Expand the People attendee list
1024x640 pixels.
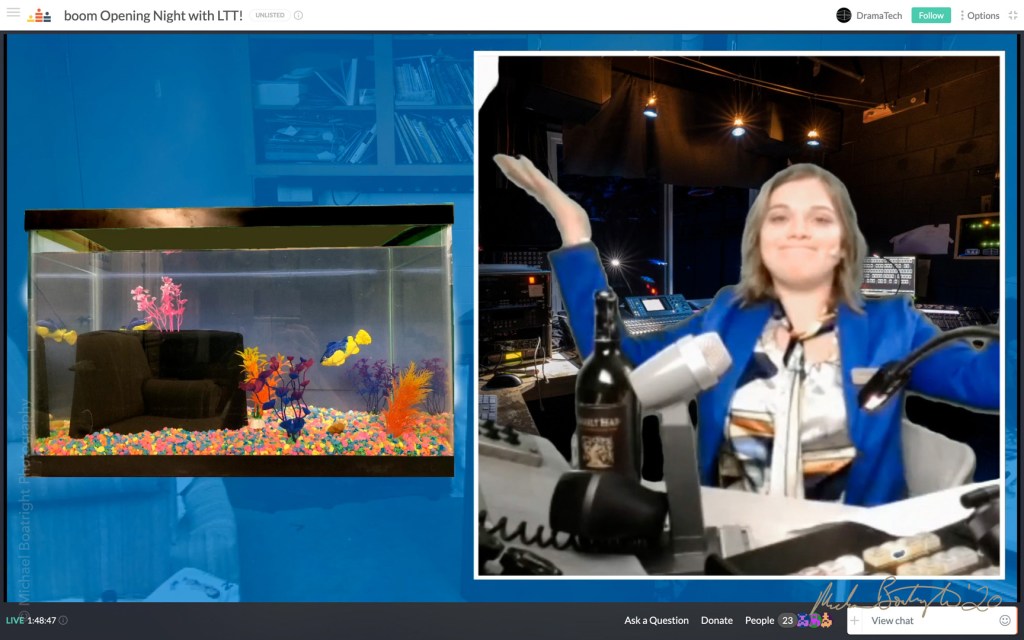point(759,620)
